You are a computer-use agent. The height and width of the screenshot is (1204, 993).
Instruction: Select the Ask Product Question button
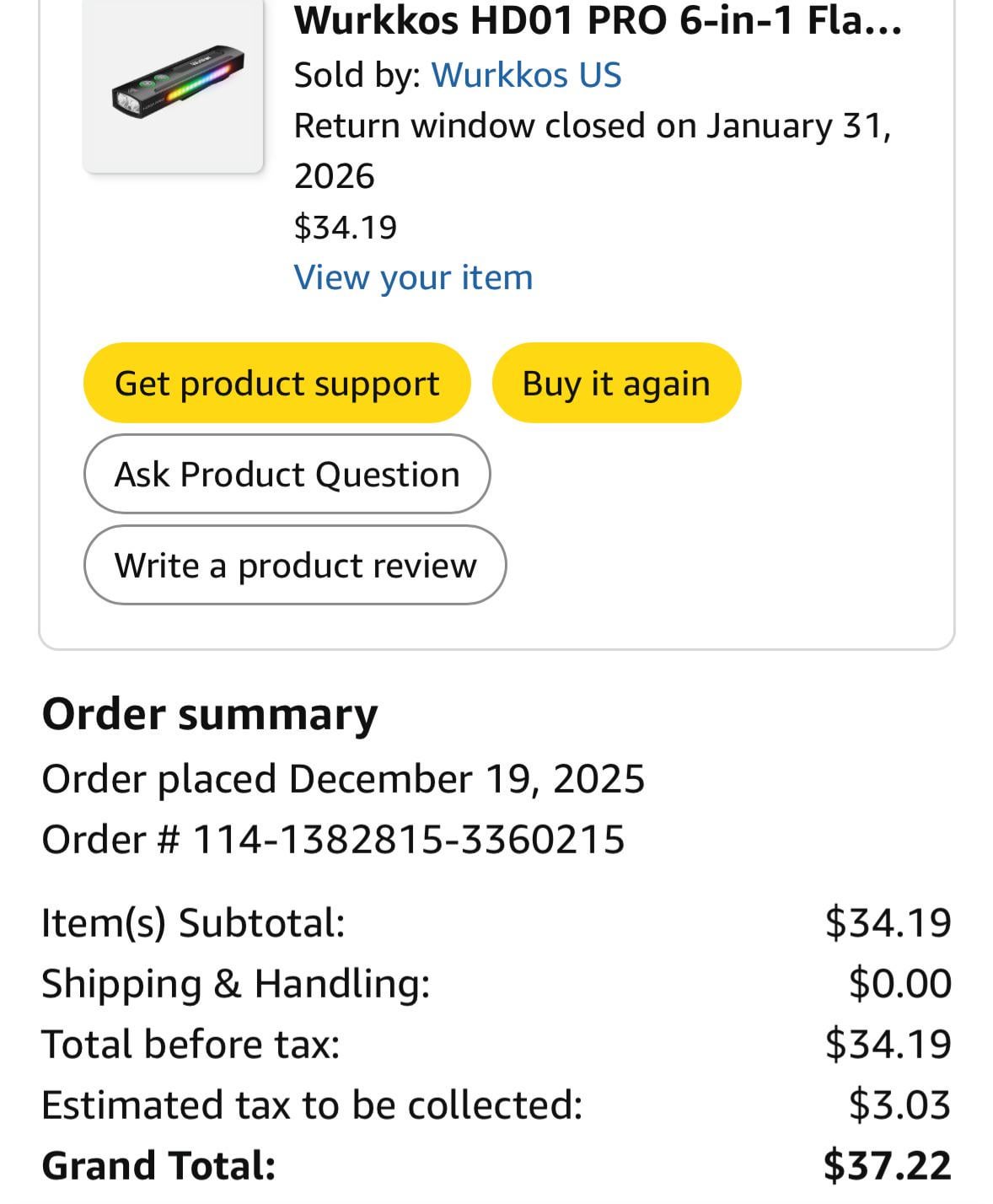pyautogui.click(x=287, y=474)
